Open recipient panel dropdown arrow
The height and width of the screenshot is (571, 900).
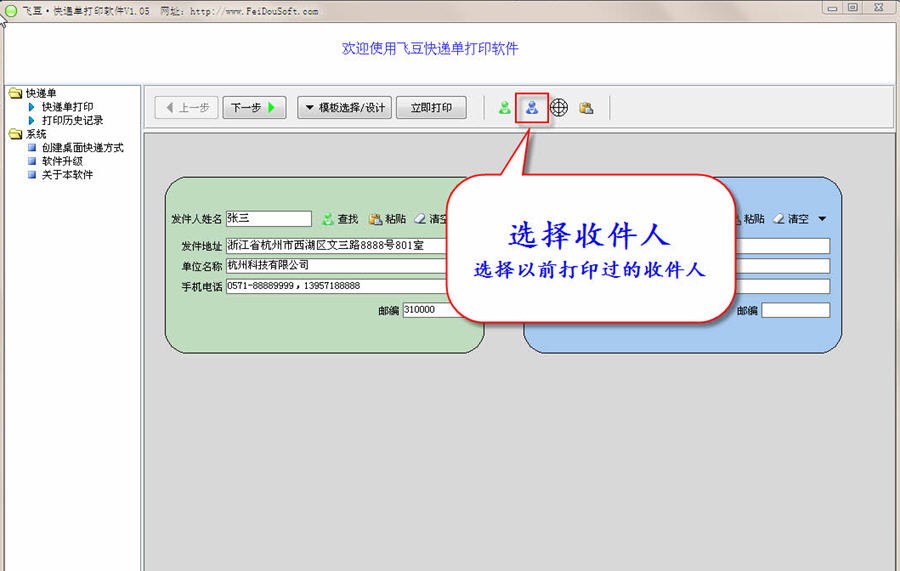[822, 219]
